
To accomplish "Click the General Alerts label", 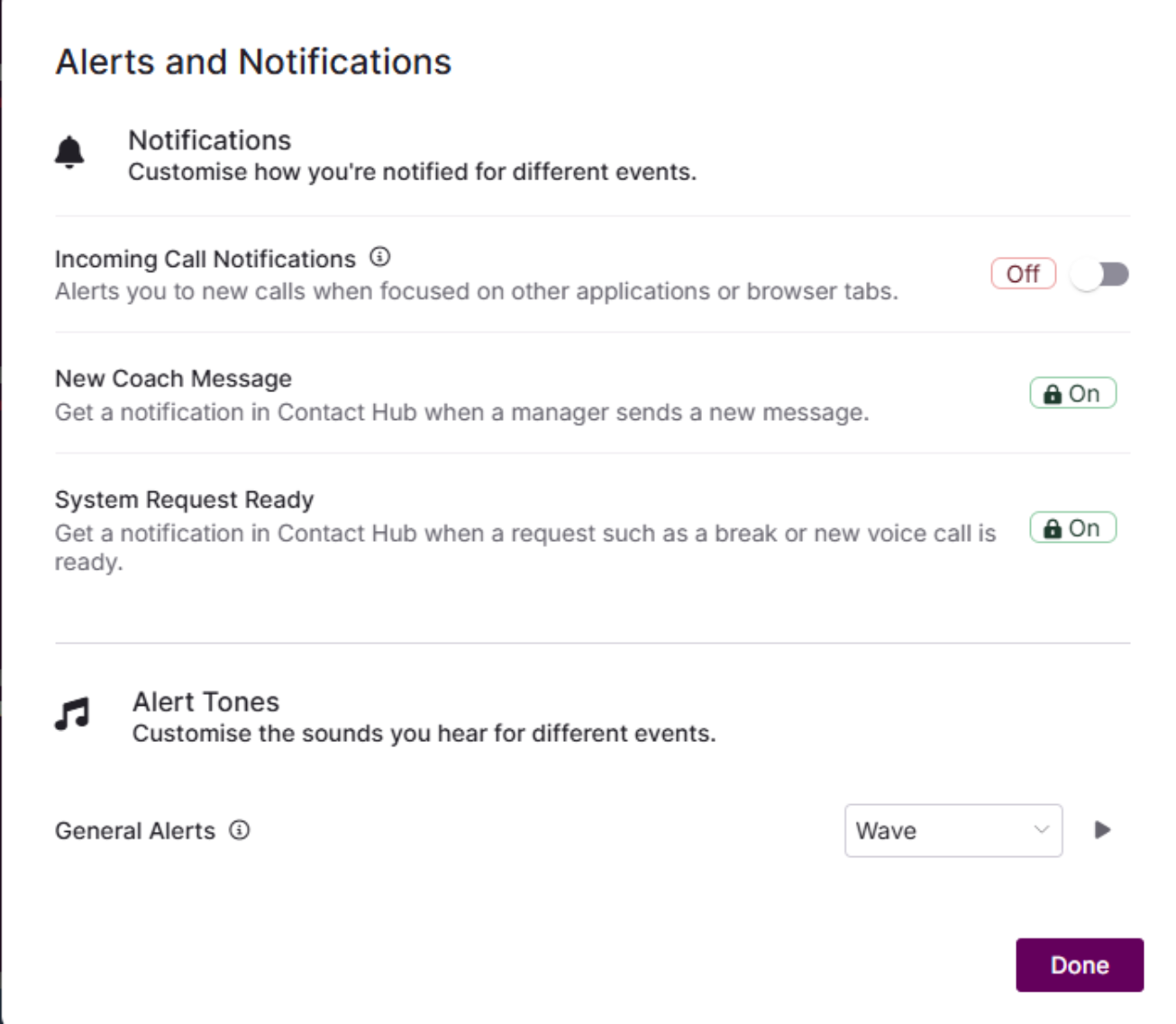I will [x=135, y=831].
